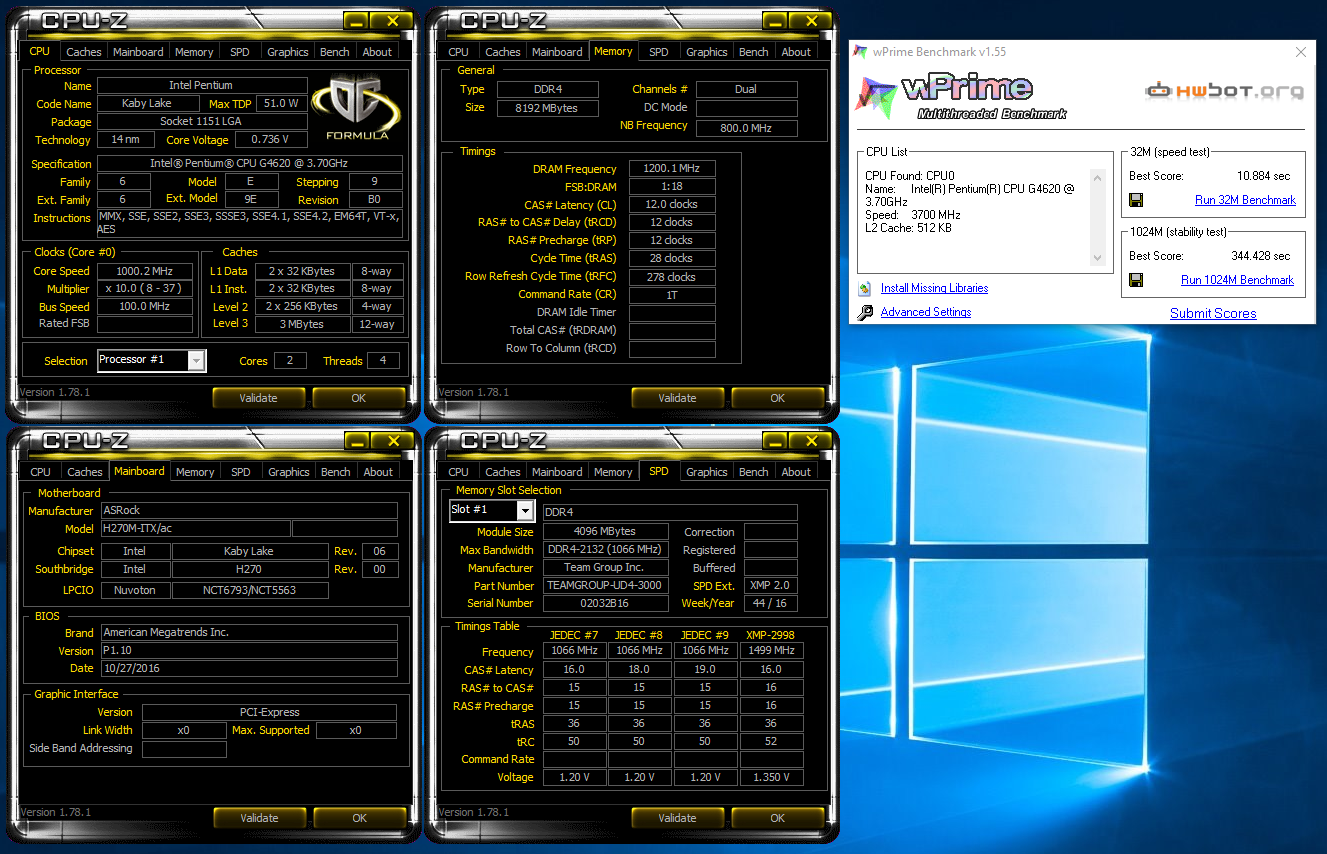The width and height of the screenshot is (1327, 854).
Task: Click the LPCIO value NCT6793/NCT5563
Action: tap(250, 590)
